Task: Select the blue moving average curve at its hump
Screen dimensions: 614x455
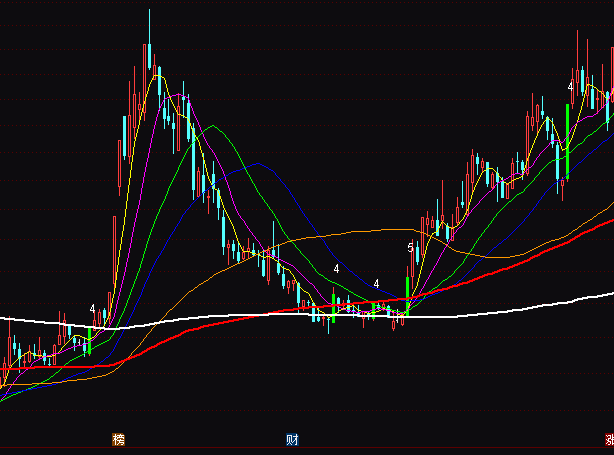Action: [256, 163]
